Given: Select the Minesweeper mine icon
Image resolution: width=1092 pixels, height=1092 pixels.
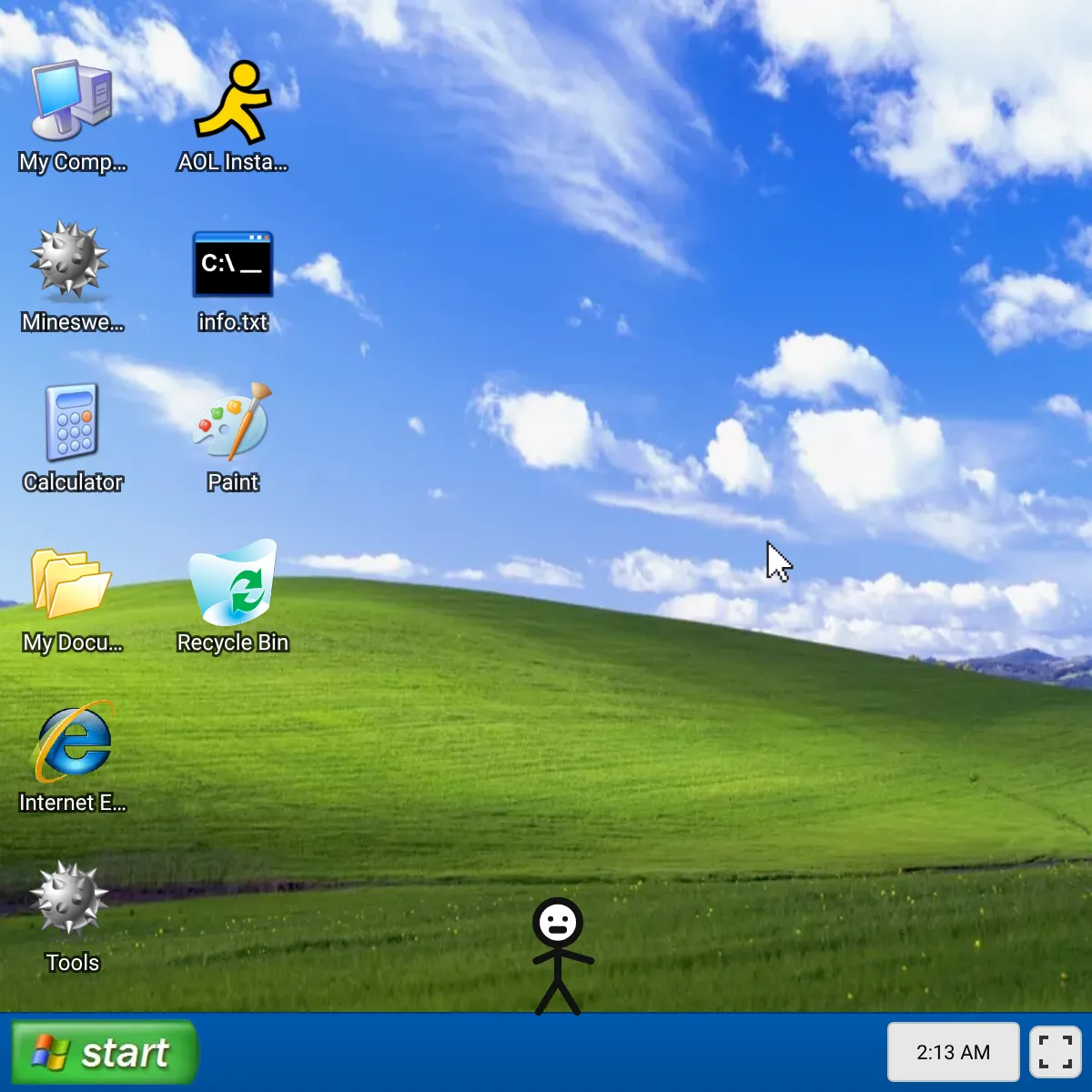Looking at the screenshot, I should 70,260.
